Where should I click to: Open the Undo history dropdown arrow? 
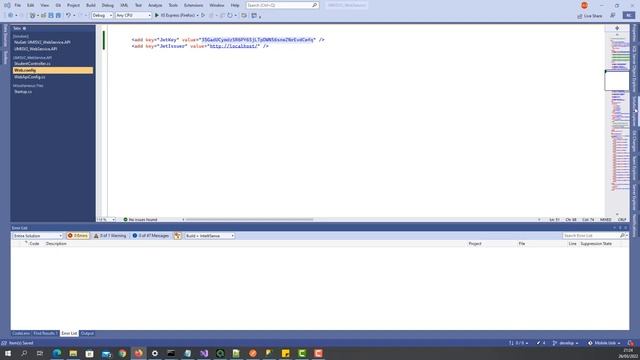tap(74, 16)
